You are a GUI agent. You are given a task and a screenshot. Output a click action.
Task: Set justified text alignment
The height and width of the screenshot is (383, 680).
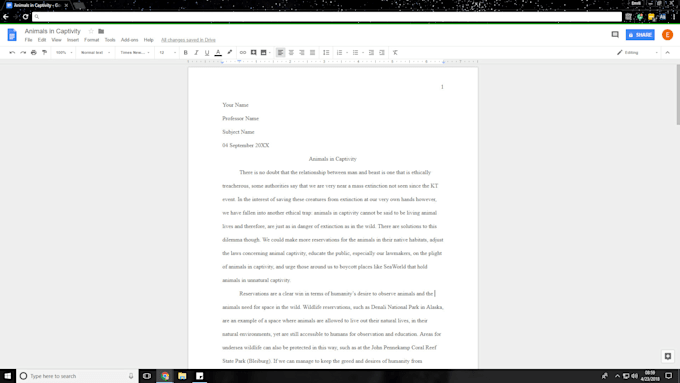[312, 52]
